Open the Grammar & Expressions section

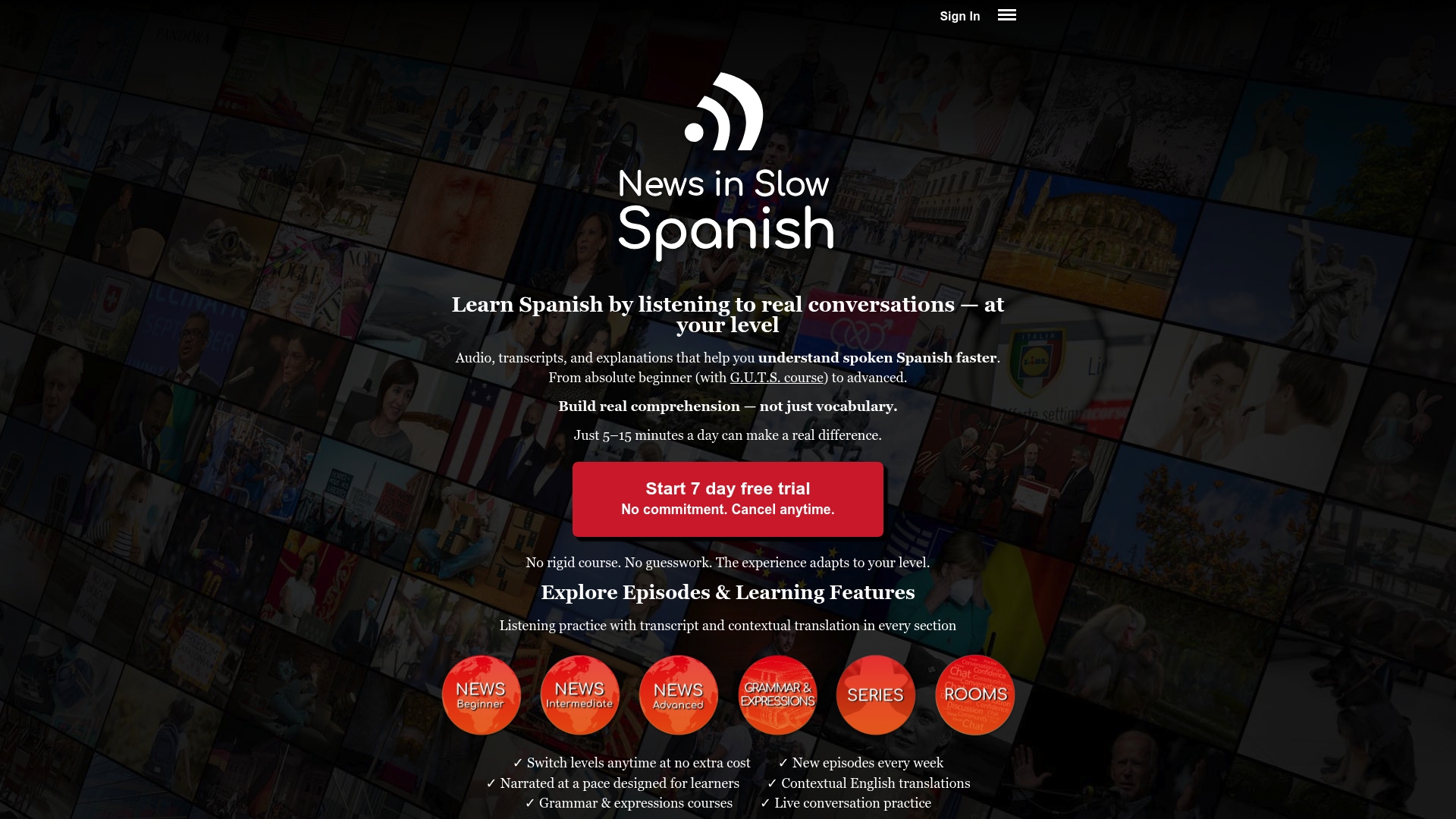click(x=777, y=694)
